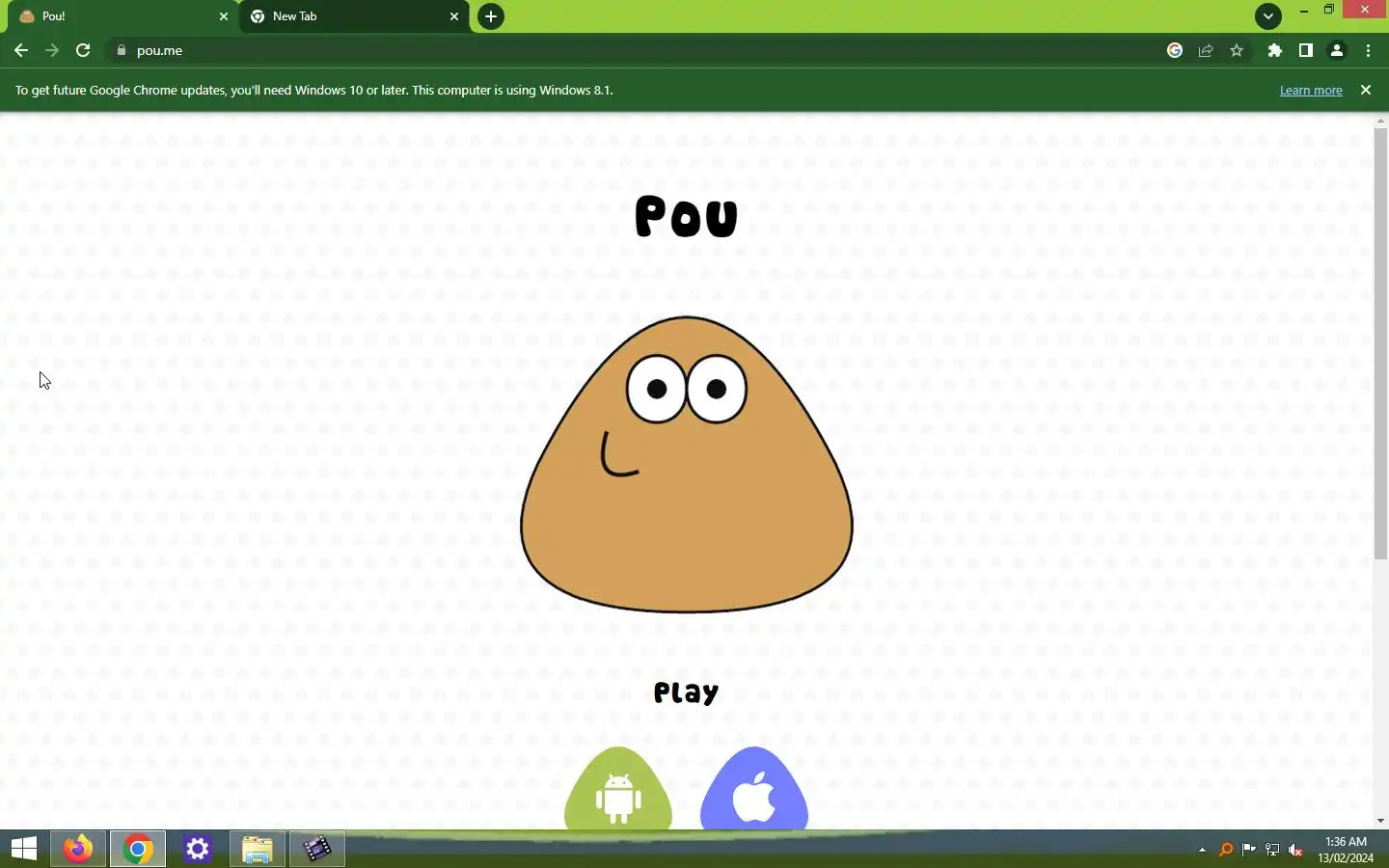Open Chrome three-dot menu
1389x868 pixels.
1368,50
